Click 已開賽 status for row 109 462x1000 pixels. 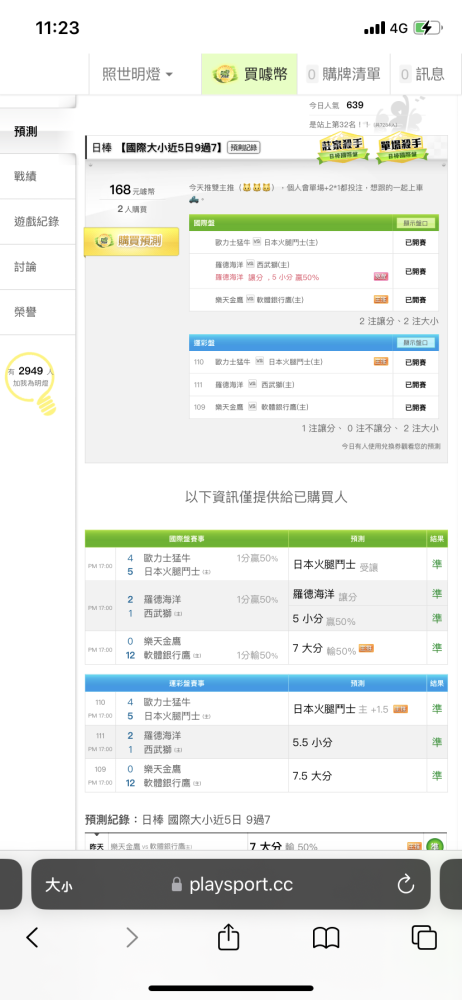[x=415, y=407]
